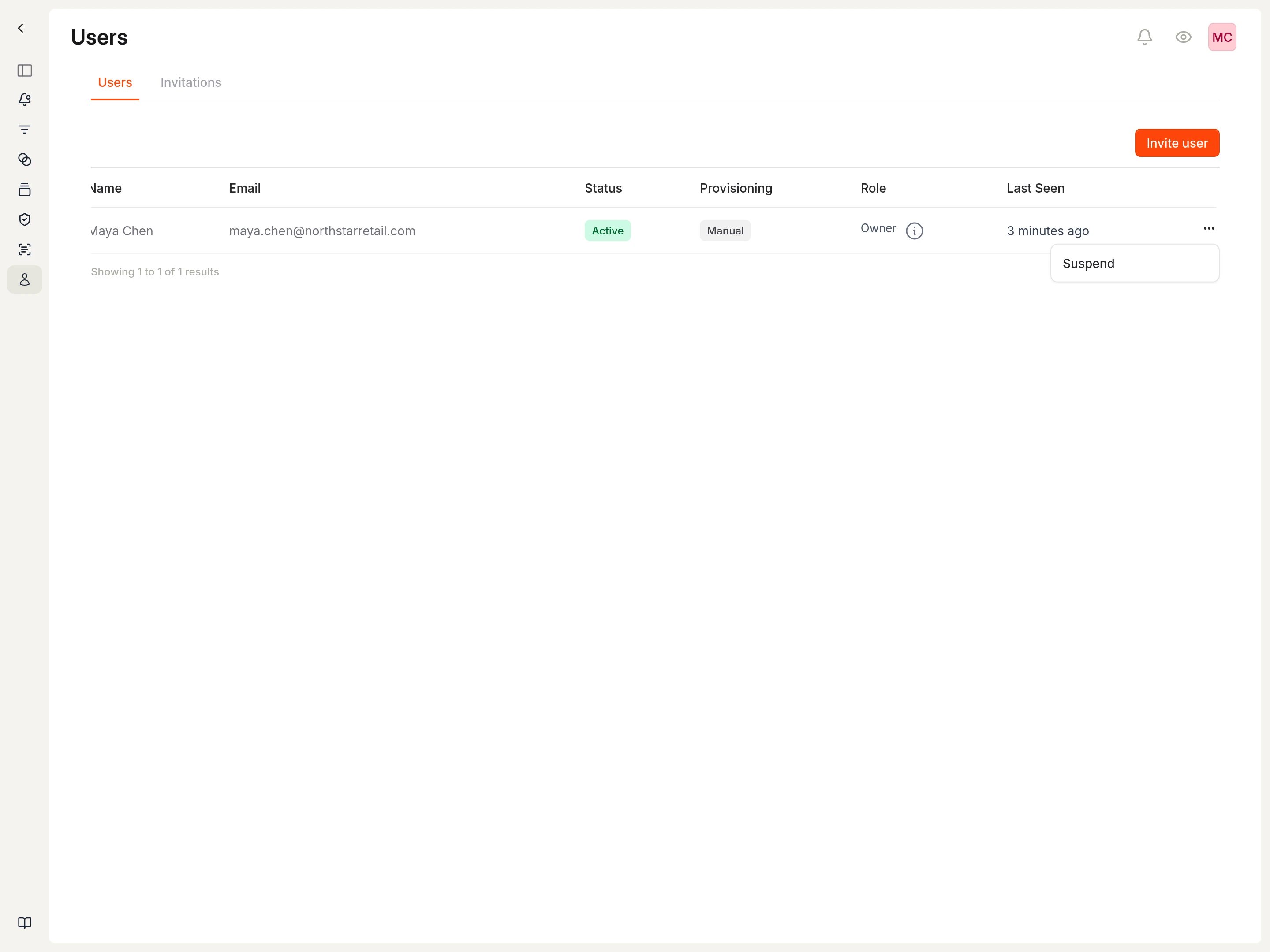Click maya.chen@northstarretail.com email cell
This screenshot has width=1270, height=952.
(322, 231)
